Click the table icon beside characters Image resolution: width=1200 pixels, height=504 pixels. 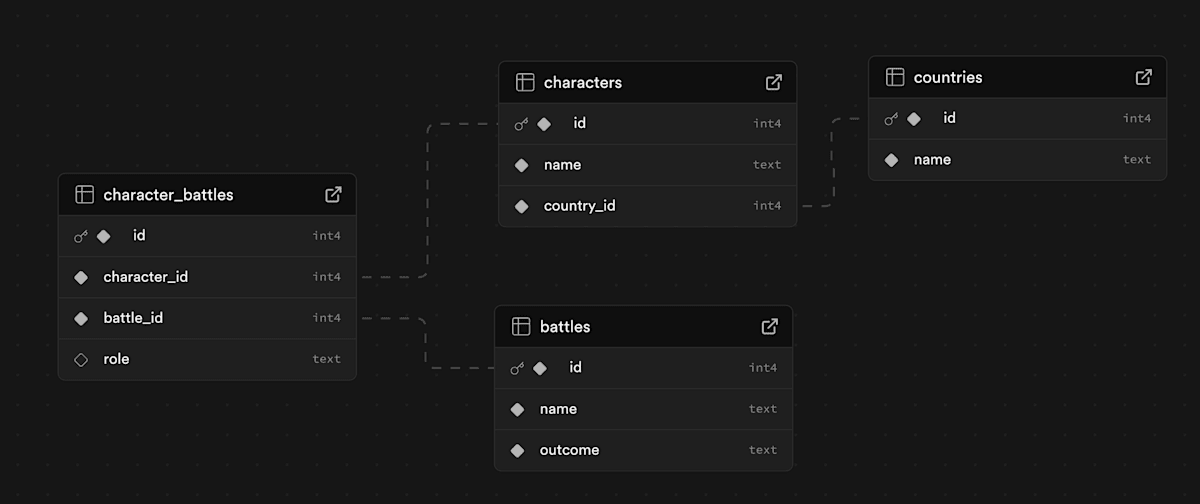[x=525, y=82]
